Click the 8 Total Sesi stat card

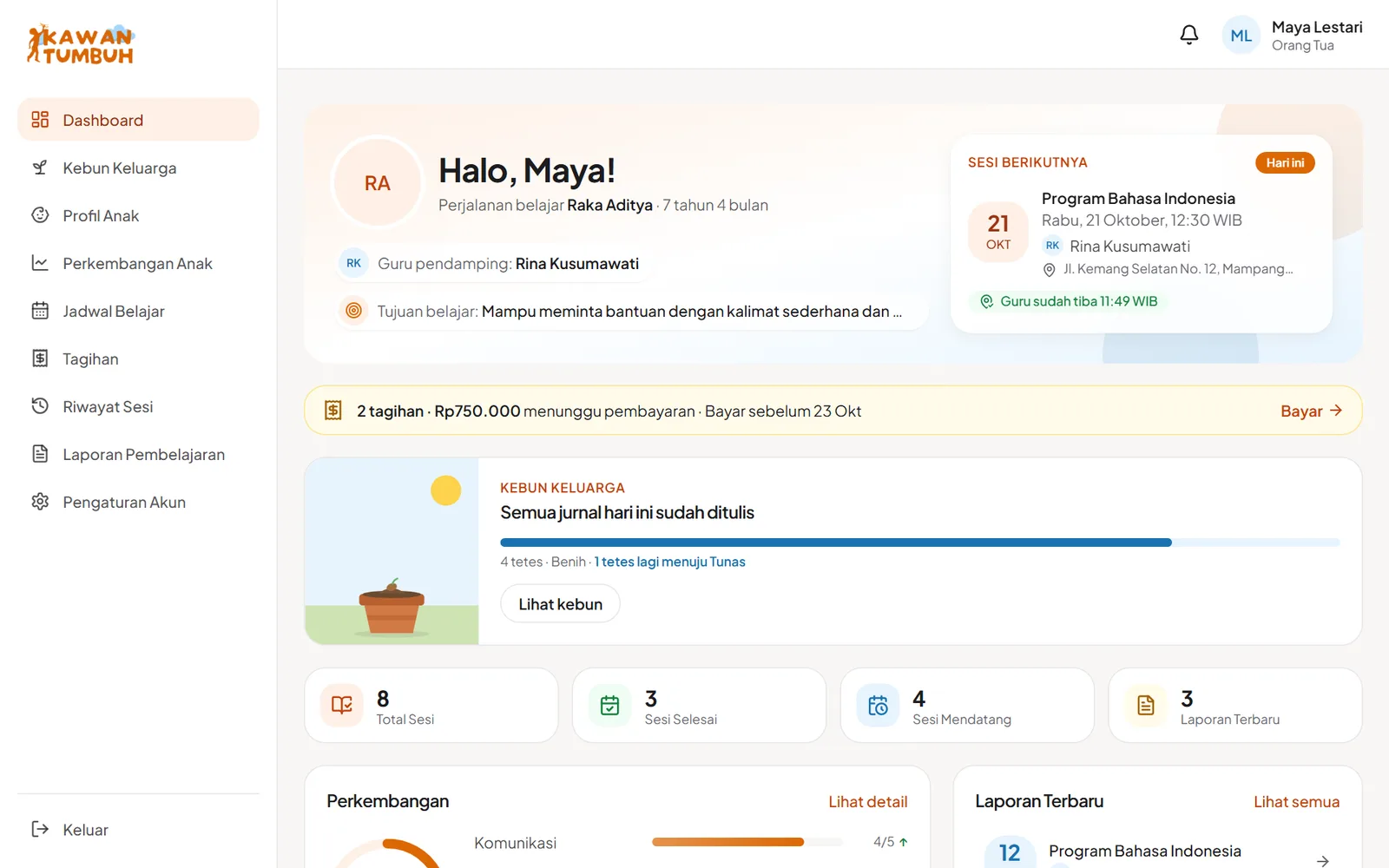point(431,705)
